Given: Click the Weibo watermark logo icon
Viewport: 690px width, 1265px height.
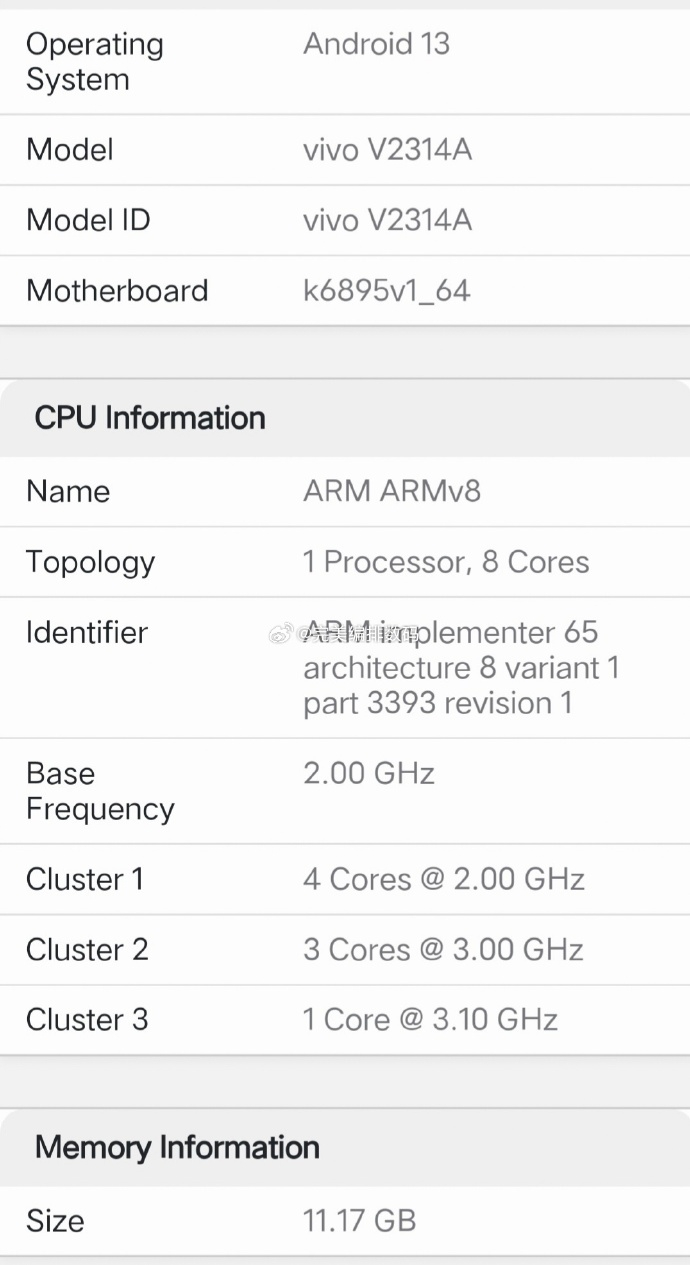Looking at the screenshot, I should (281, 633).
